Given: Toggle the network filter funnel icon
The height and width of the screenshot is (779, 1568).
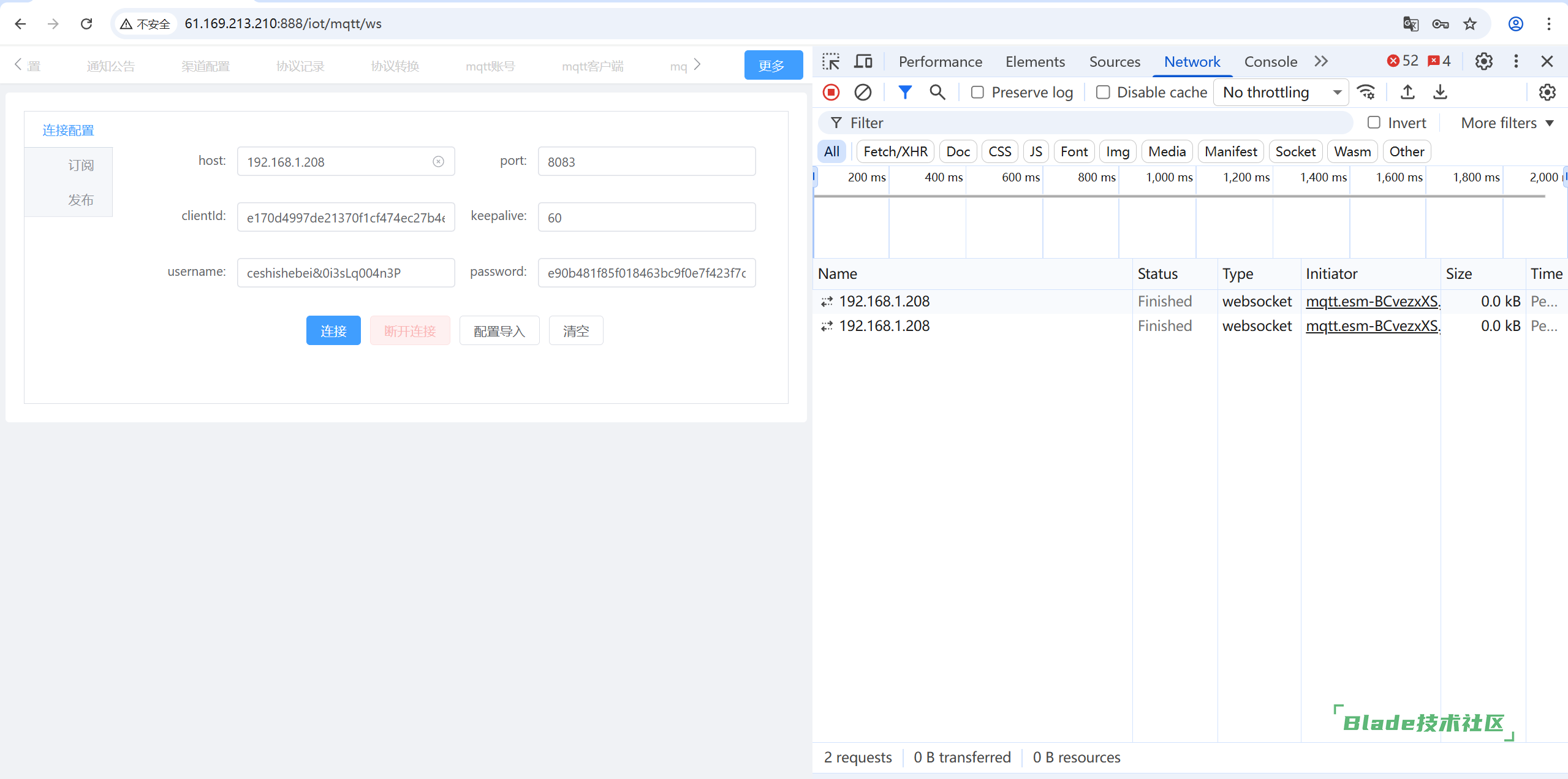Looking at the screenshot, I should point(904,92).
